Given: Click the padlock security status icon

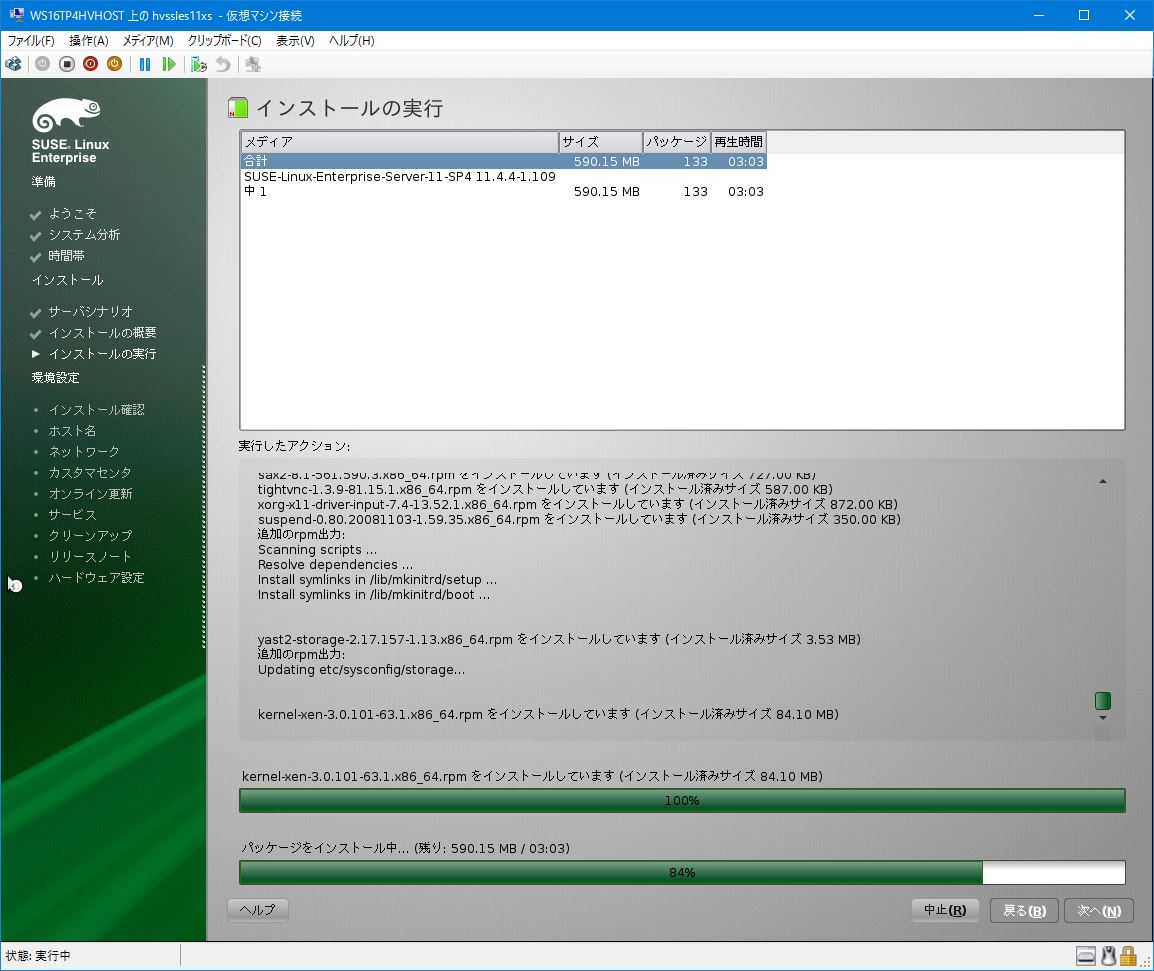Looking at the screenshot, I should click(1128, 956).
